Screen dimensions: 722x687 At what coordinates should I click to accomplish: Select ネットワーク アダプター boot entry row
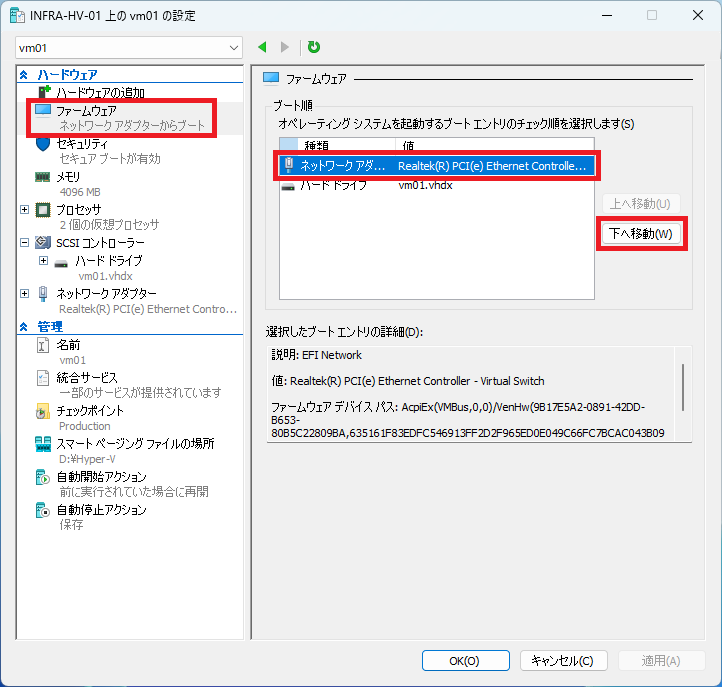[437, 166]
